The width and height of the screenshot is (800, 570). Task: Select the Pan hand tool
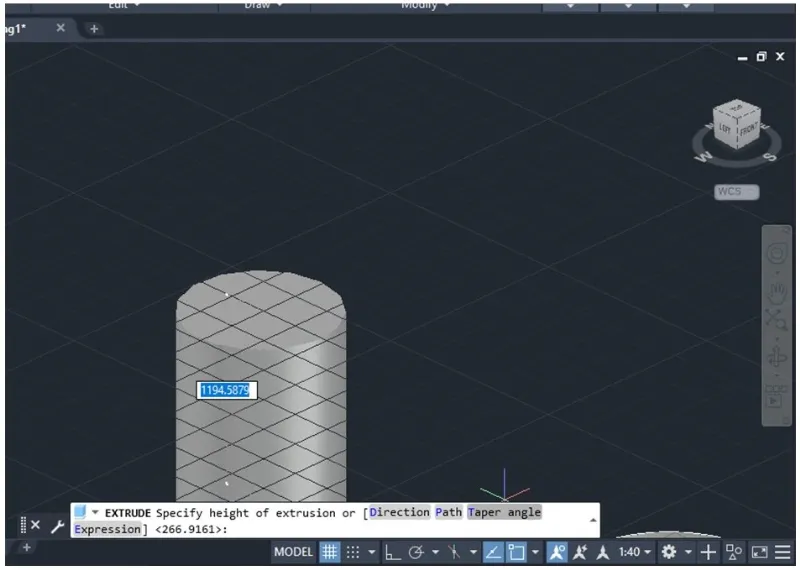[x=777, y=291]
